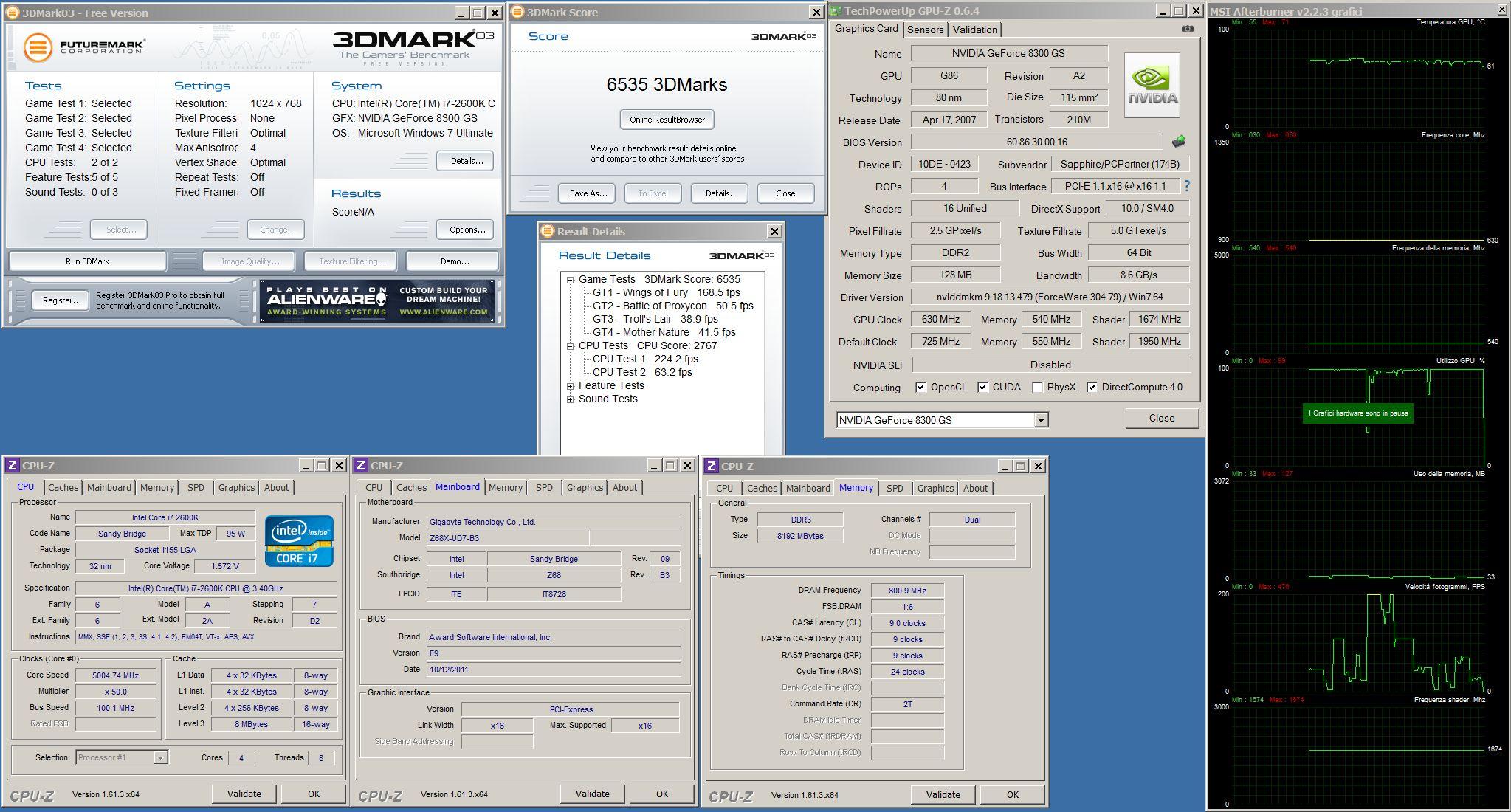Click the Demo button in 3DMark03
1511x812 pixels.
coord(453,261)
